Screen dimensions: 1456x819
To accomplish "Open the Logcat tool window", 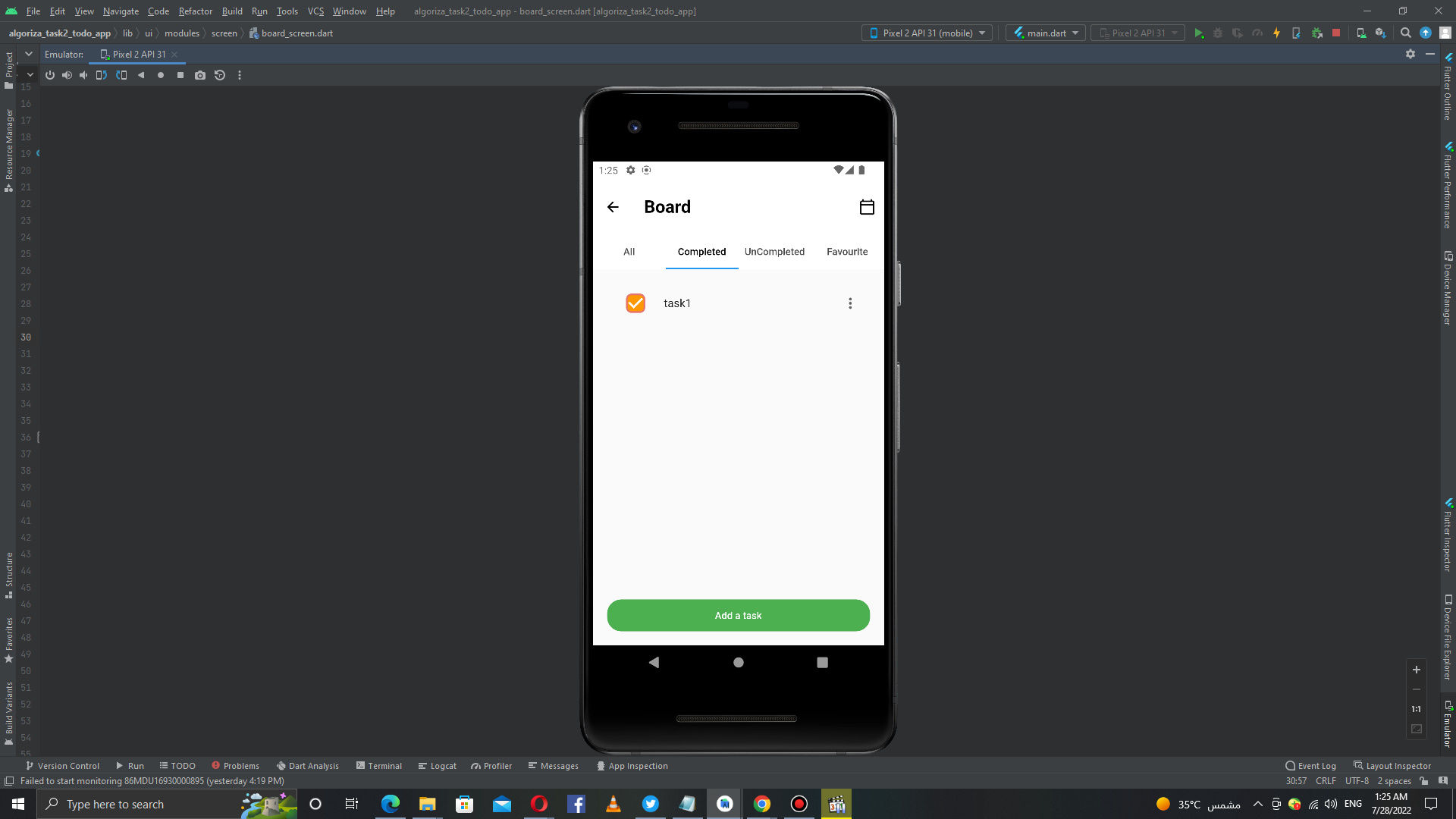I will pos(438,766).
